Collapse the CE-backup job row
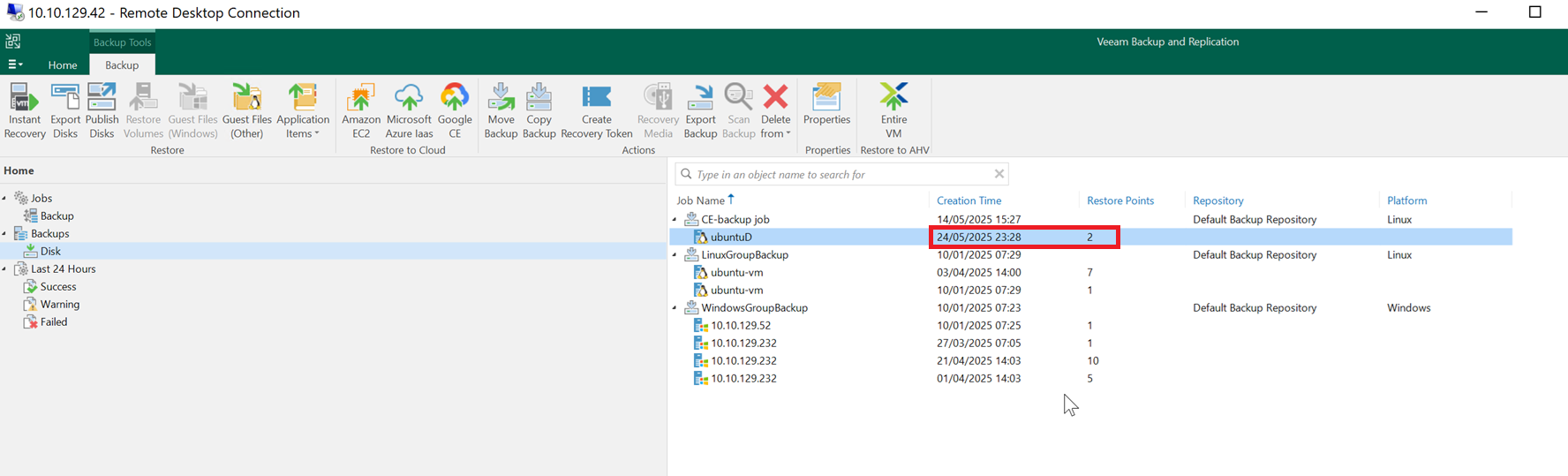Screen dimensions: 1568x476 point(675,219)
